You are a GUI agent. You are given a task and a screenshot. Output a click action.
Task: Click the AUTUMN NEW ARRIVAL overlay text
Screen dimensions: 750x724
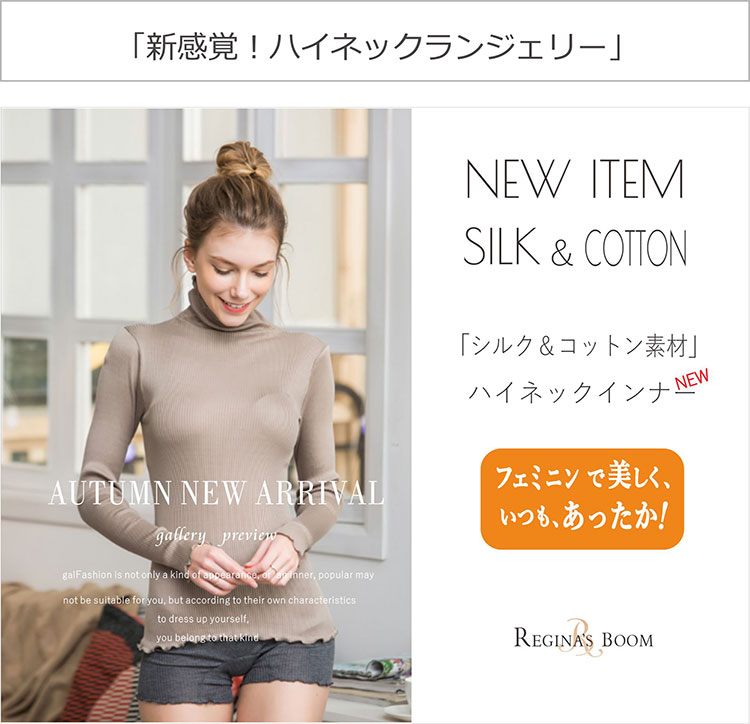pyautogui.click(x=216, y=493)
